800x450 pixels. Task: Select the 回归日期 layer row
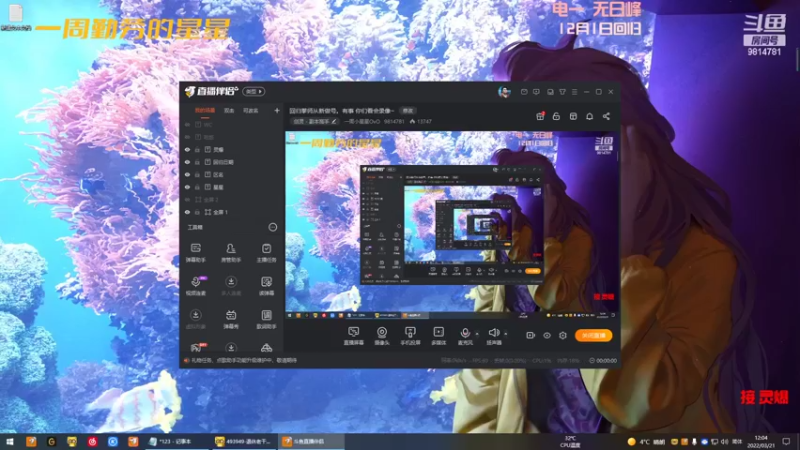click(233, 162)
